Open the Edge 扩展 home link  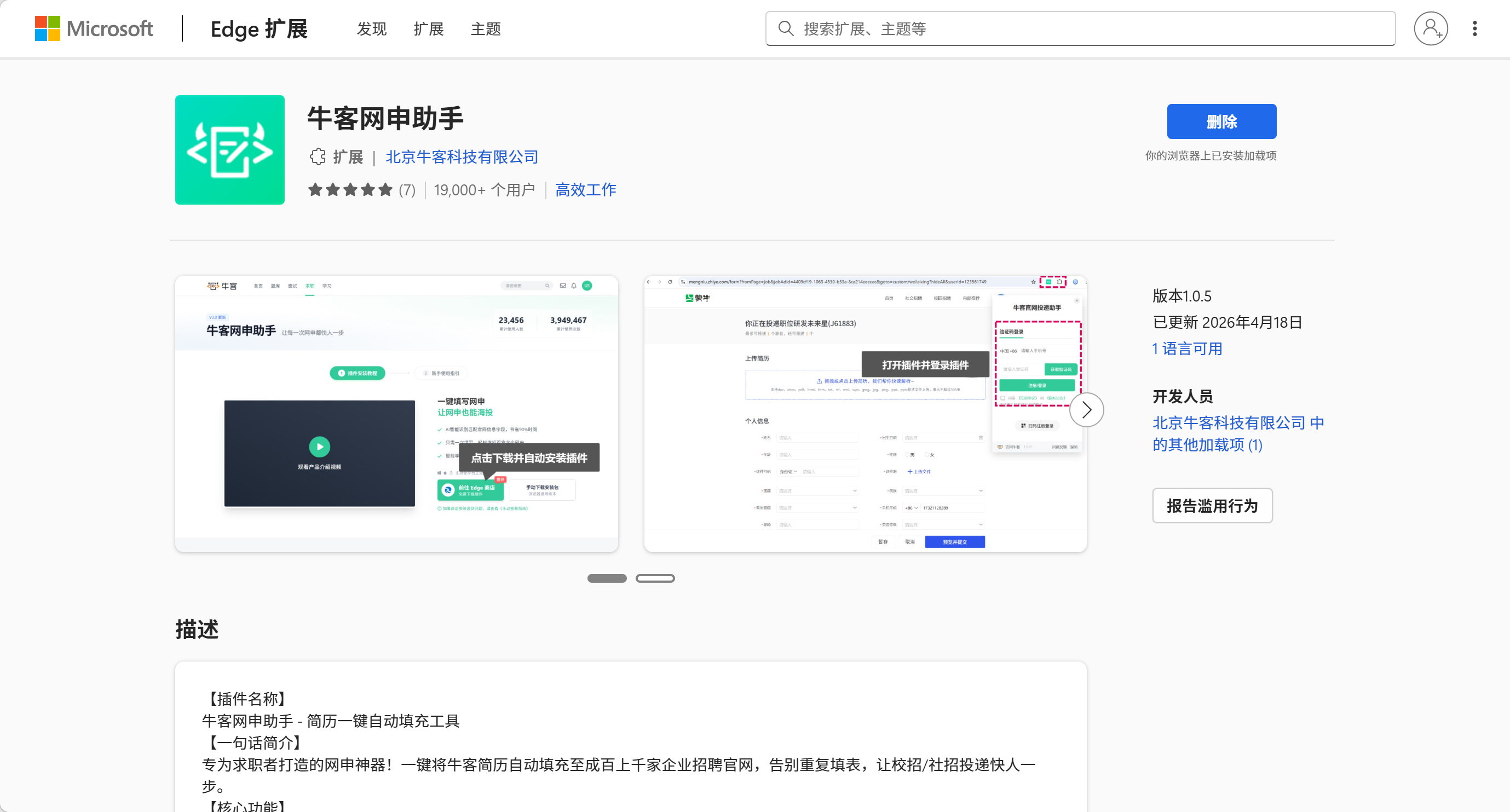[259, 28]
